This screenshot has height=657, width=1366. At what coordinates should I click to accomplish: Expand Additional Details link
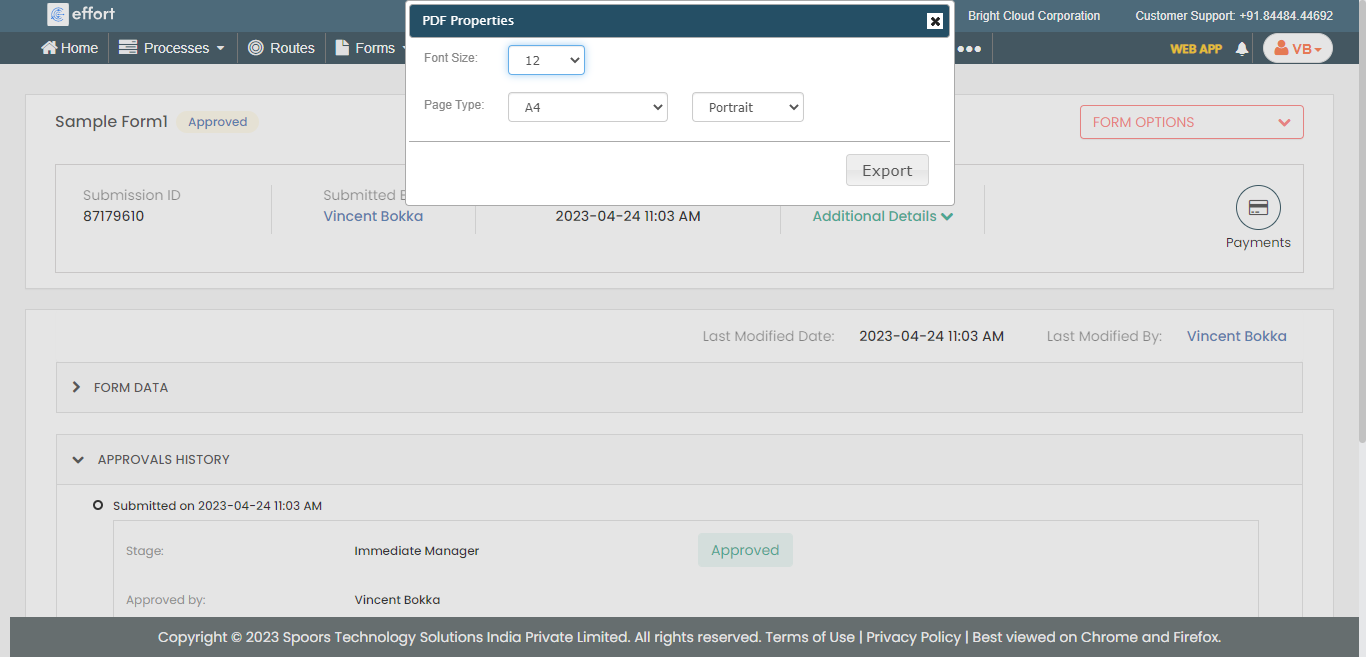point(882,216)
